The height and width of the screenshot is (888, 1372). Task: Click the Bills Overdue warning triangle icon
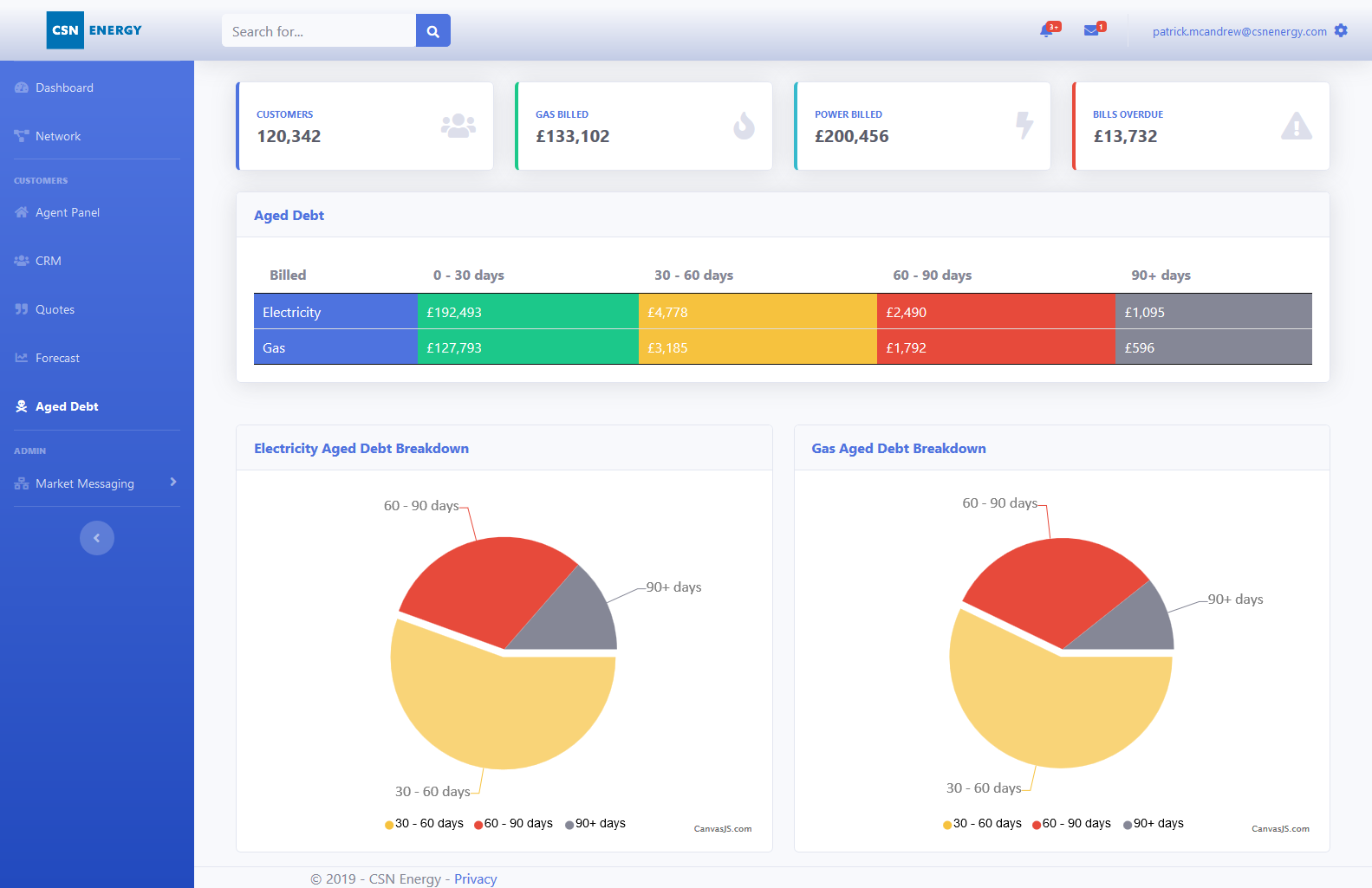click(x=1296, y=126)
